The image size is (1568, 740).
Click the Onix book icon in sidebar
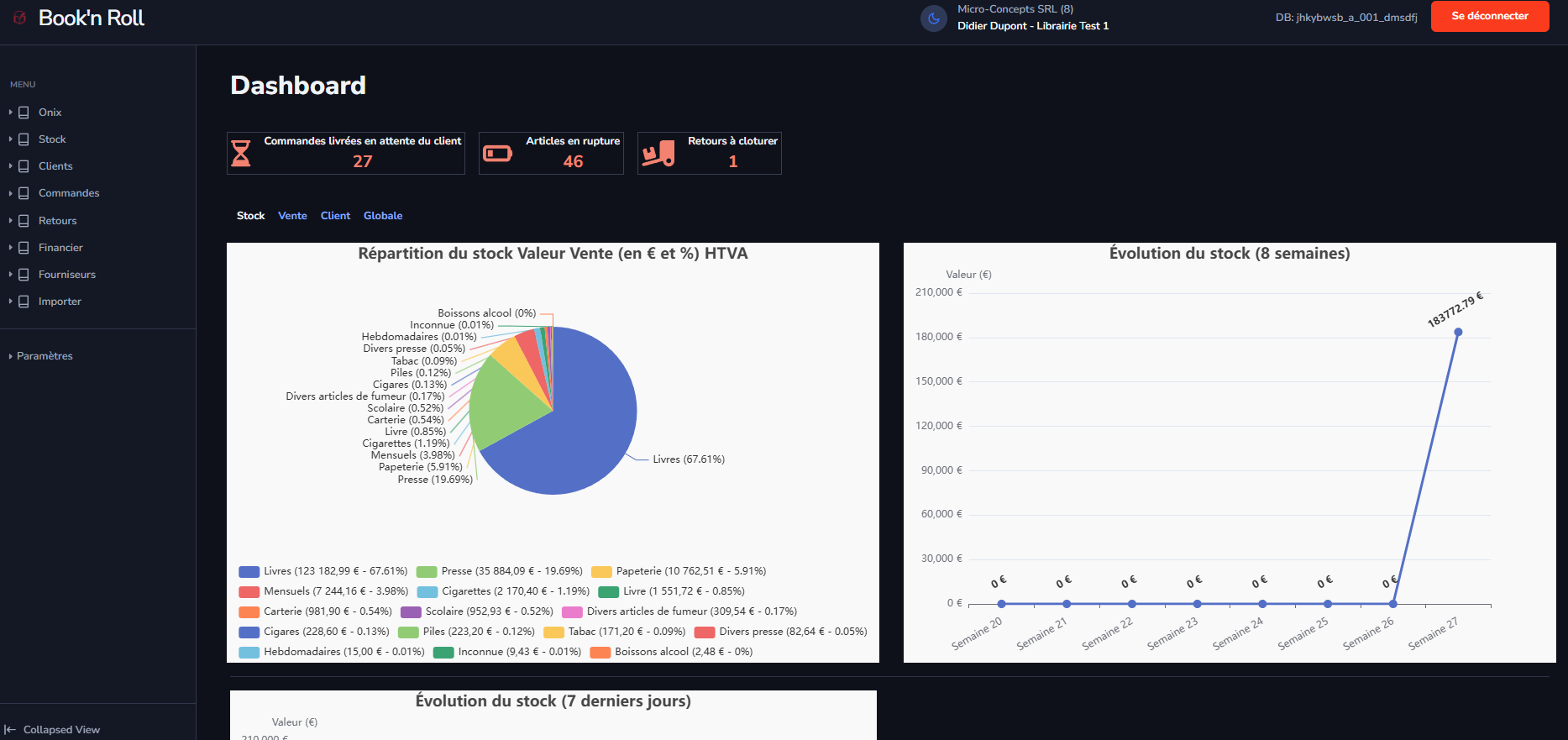(24, 113)
